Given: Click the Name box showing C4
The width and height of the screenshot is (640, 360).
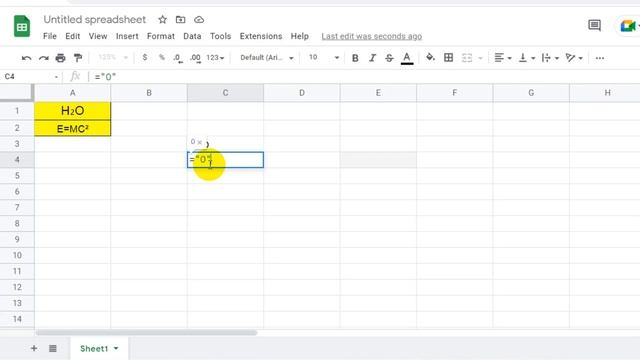Looking at the screenshot, I should click(x=31, y=76).
